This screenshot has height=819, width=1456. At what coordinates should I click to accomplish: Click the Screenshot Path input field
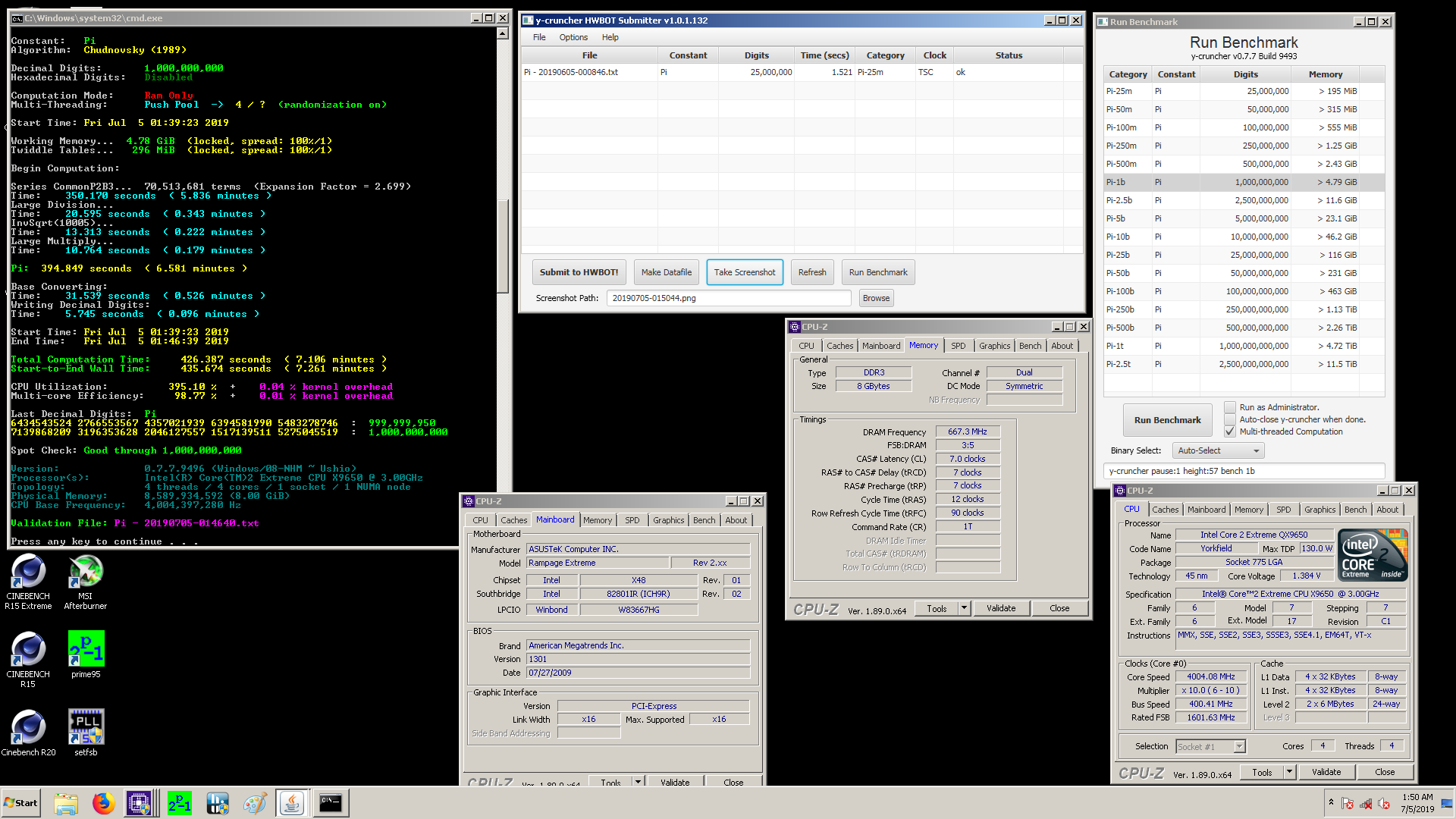pyautogui.click(x=729, y=298)
